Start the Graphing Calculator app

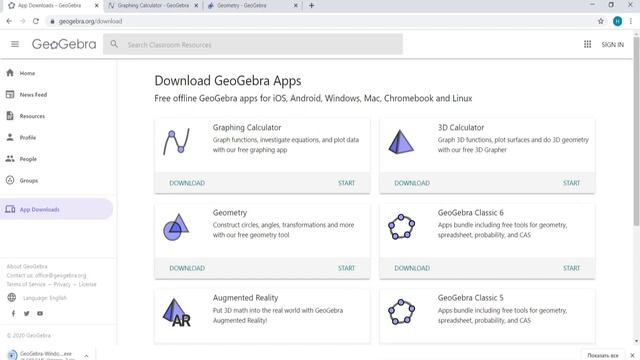pyautogui.click(x=347, y=183)
